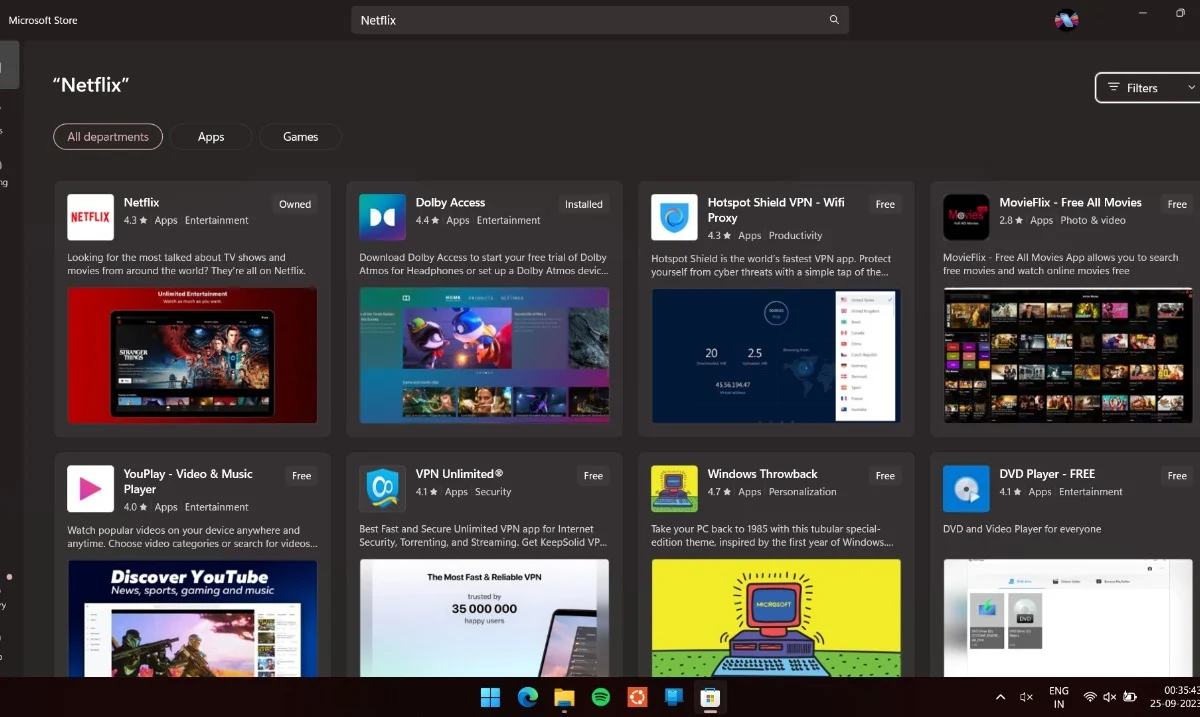Select the All departments filter
1200x717 pixels.
point(108,137)
